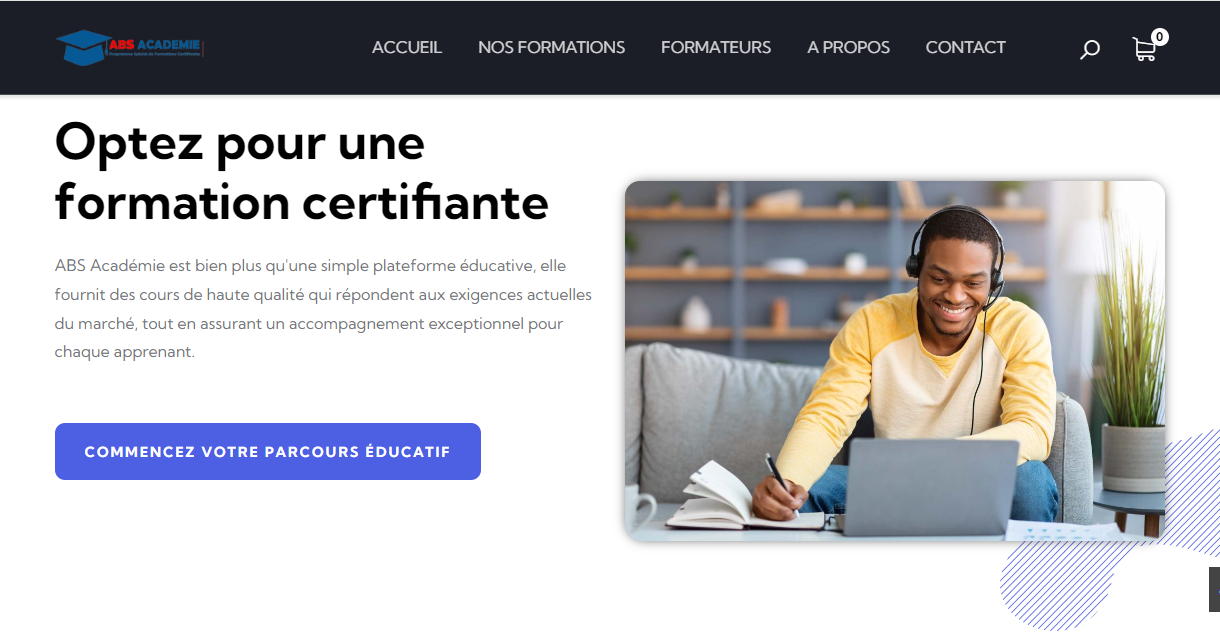Select Formateurs in the navigation bar

pos(716,47)
